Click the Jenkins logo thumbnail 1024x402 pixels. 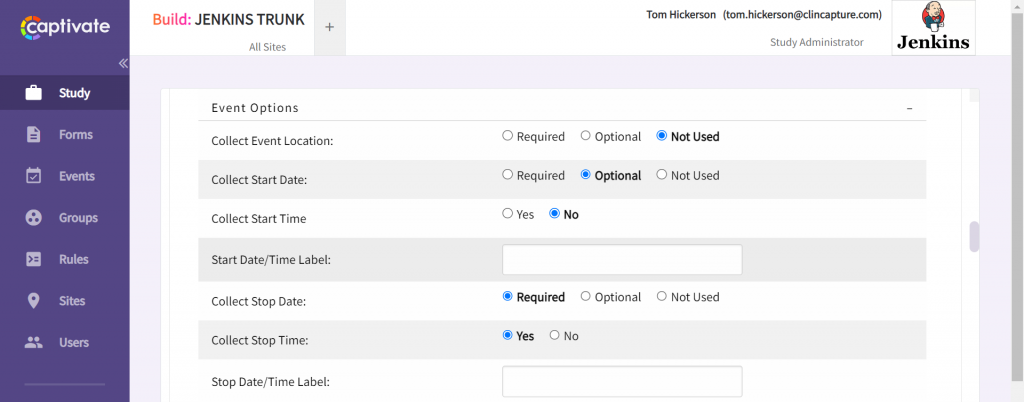[x=933, y=28]
